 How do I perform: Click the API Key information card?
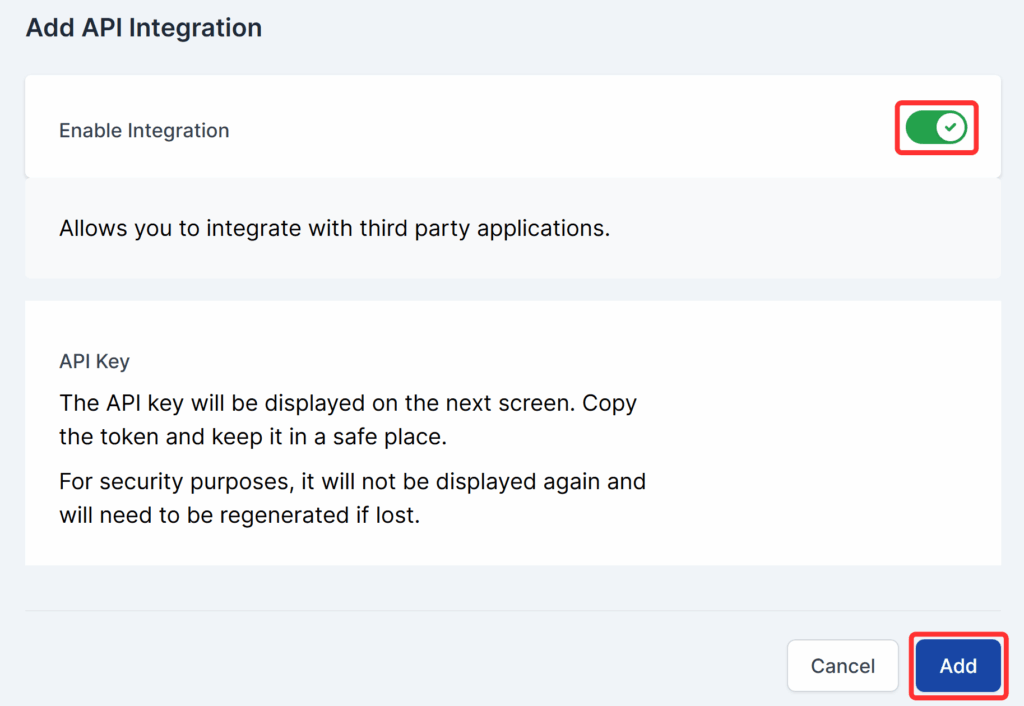pyautogui.click(x=512, y=430)
